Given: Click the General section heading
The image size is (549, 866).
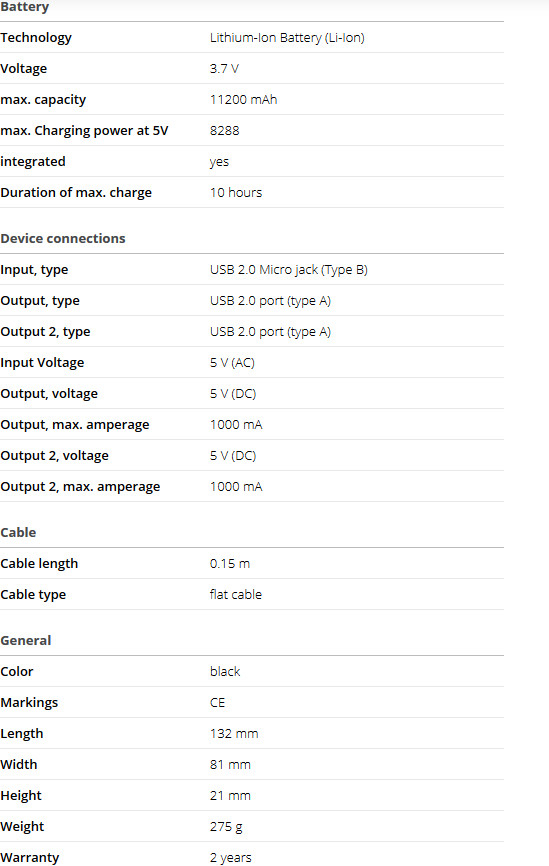Looking at the screenshot, I should [x=26, y=640].
